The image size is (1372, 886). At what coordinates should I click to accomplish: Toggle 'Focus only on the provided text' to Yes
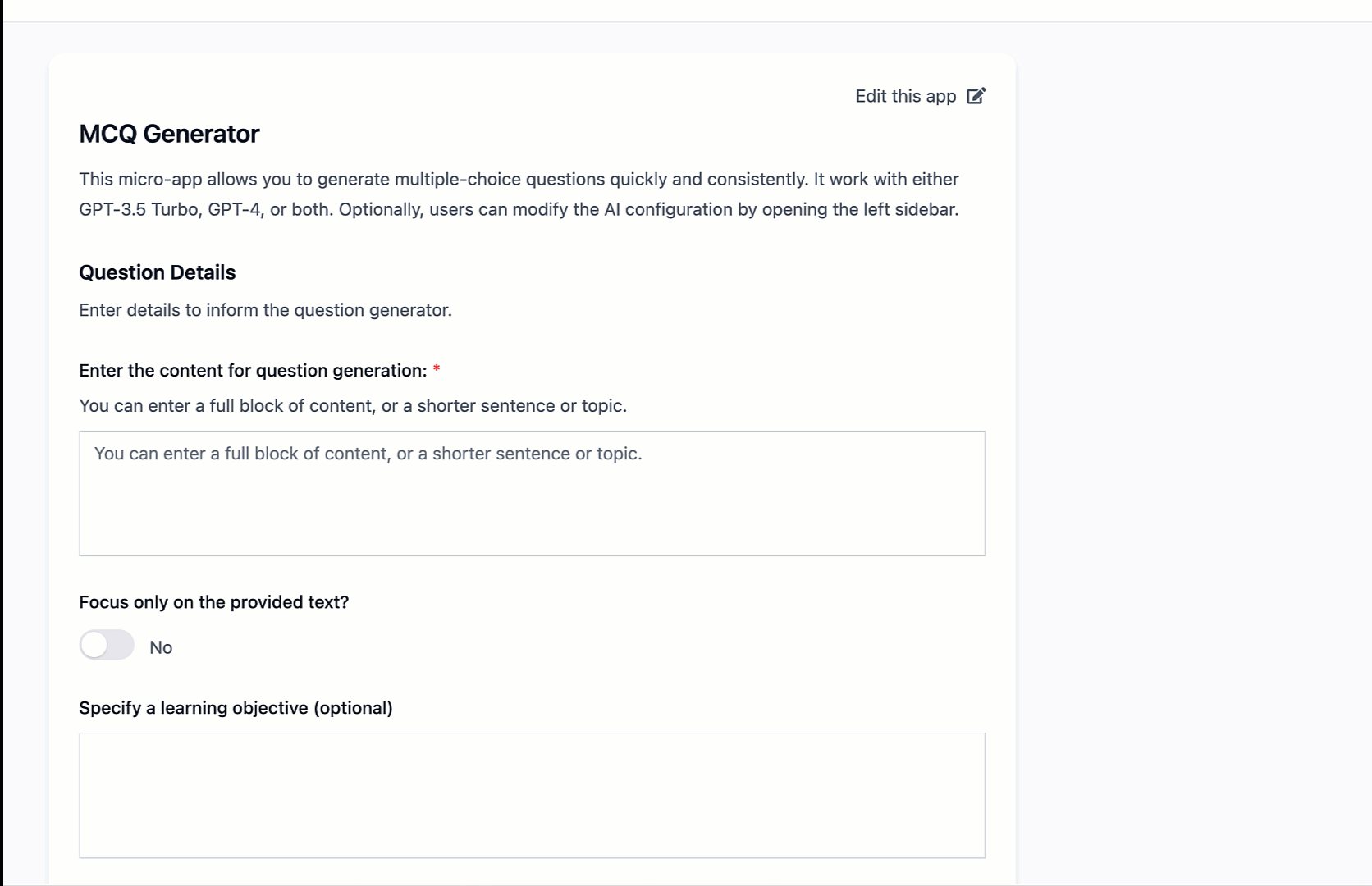(x=106, y=646)
